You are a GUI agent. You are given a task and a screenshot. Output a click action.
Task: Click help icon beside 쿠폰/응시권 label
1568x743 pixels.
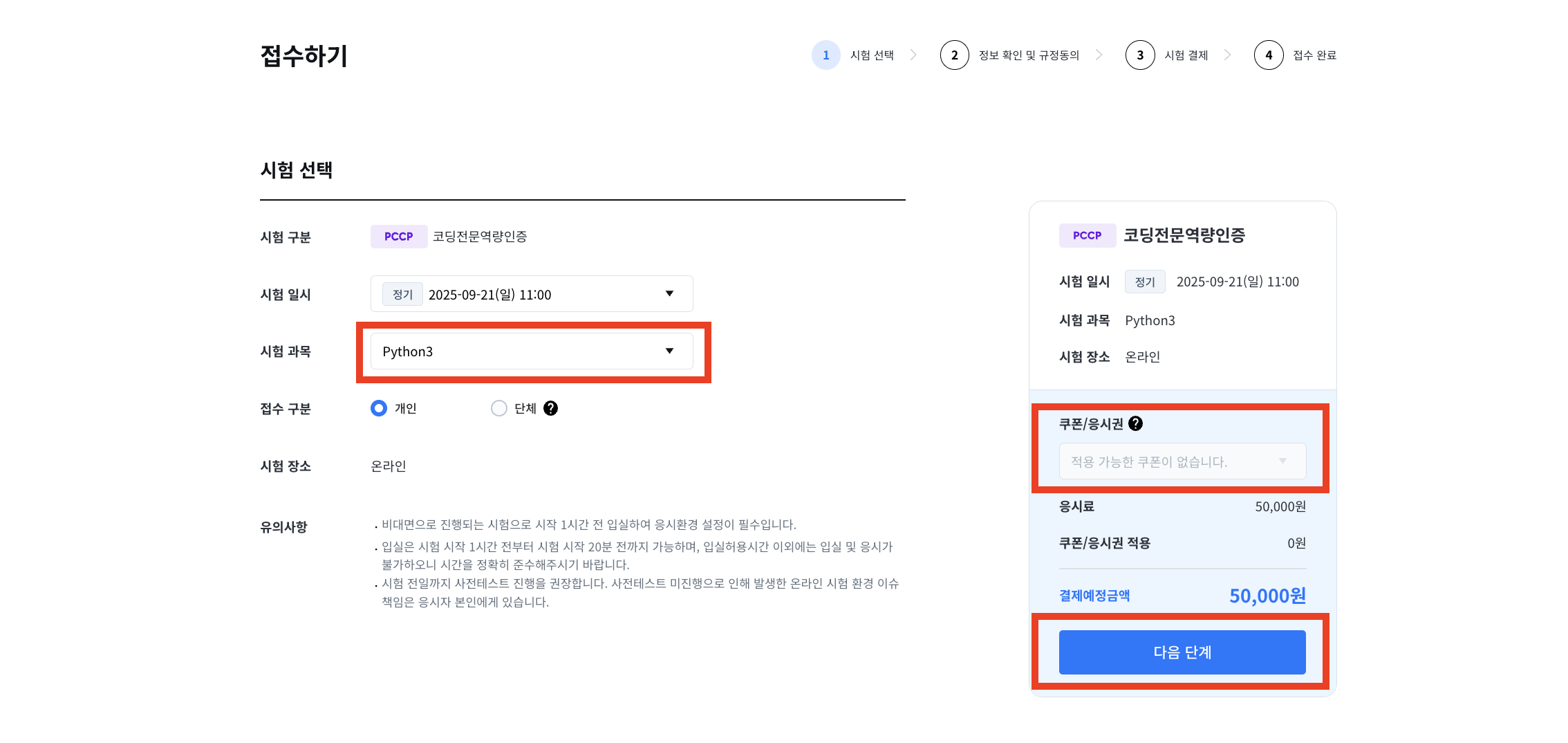(x=1135, y=424)
